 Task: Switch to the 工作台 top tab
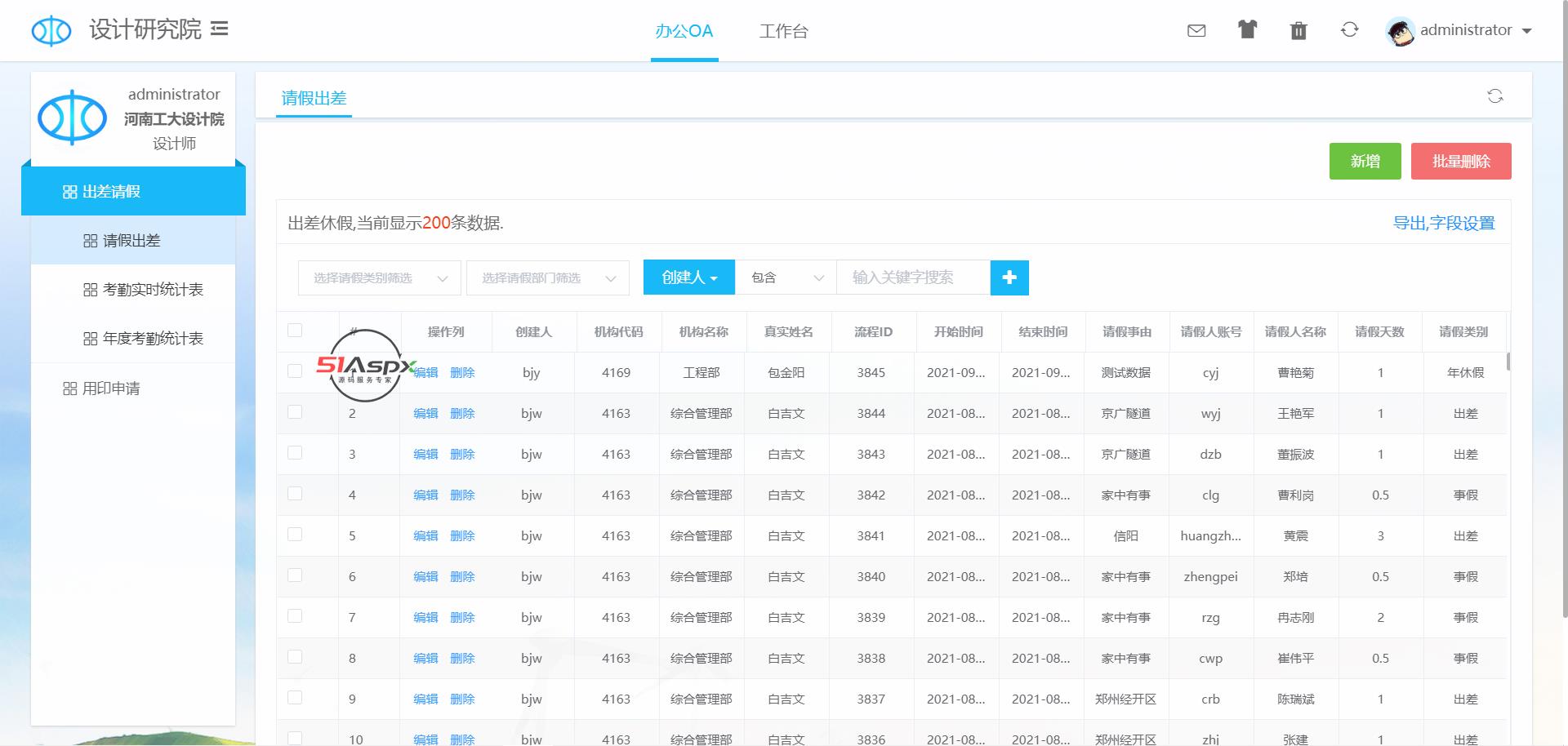click(x=783, y=31)
